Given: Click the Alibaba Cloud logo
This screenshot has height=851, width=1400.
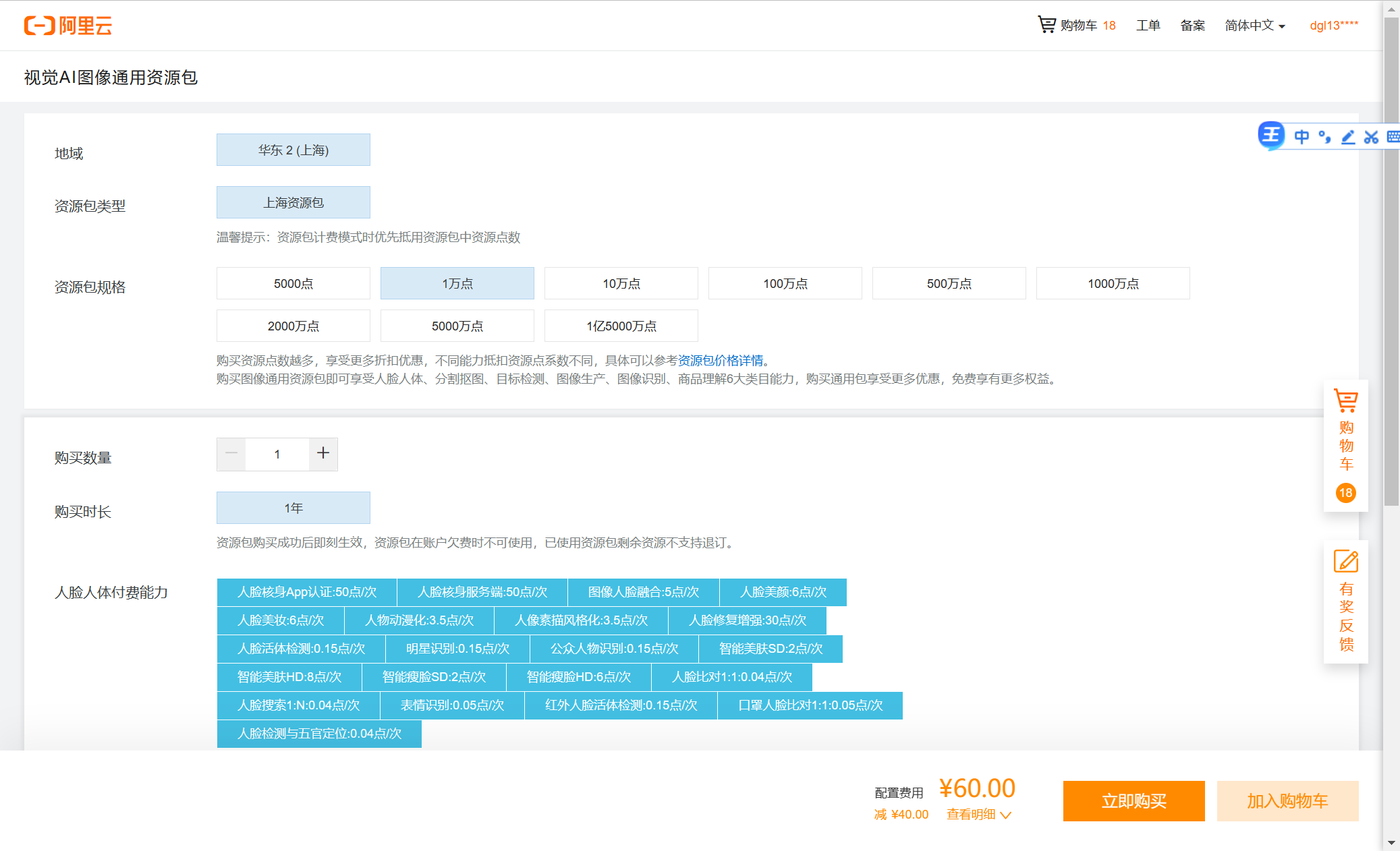Looking at the screenshot, I should (68, 26).
